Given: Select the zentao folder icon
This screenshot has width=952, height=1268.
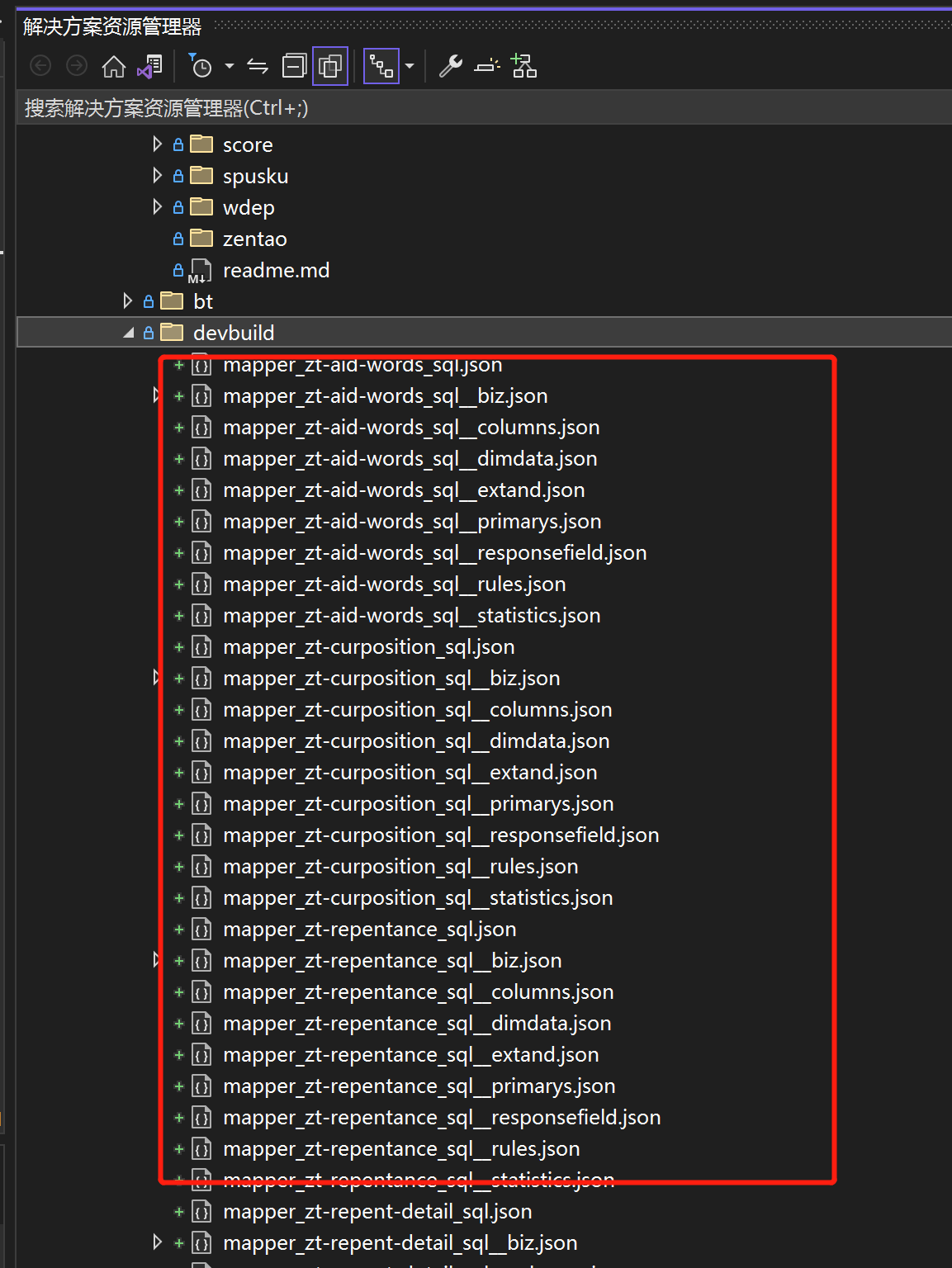Looking at the screenshot, I should pyautogui.click(x=201, y=239).
